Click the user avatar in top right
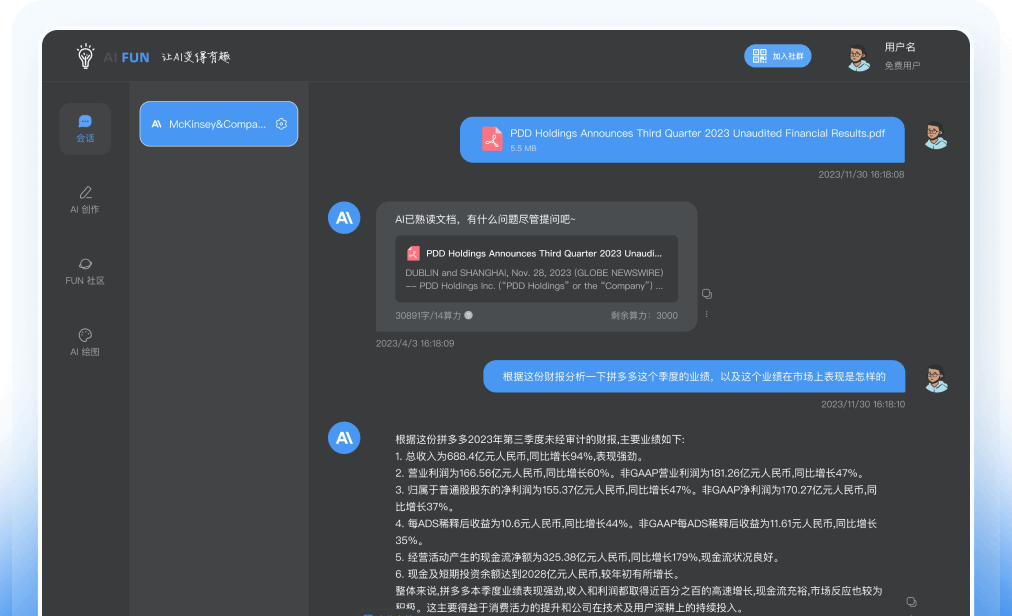Screen dimensions: 1012x616 click(858, 56)
